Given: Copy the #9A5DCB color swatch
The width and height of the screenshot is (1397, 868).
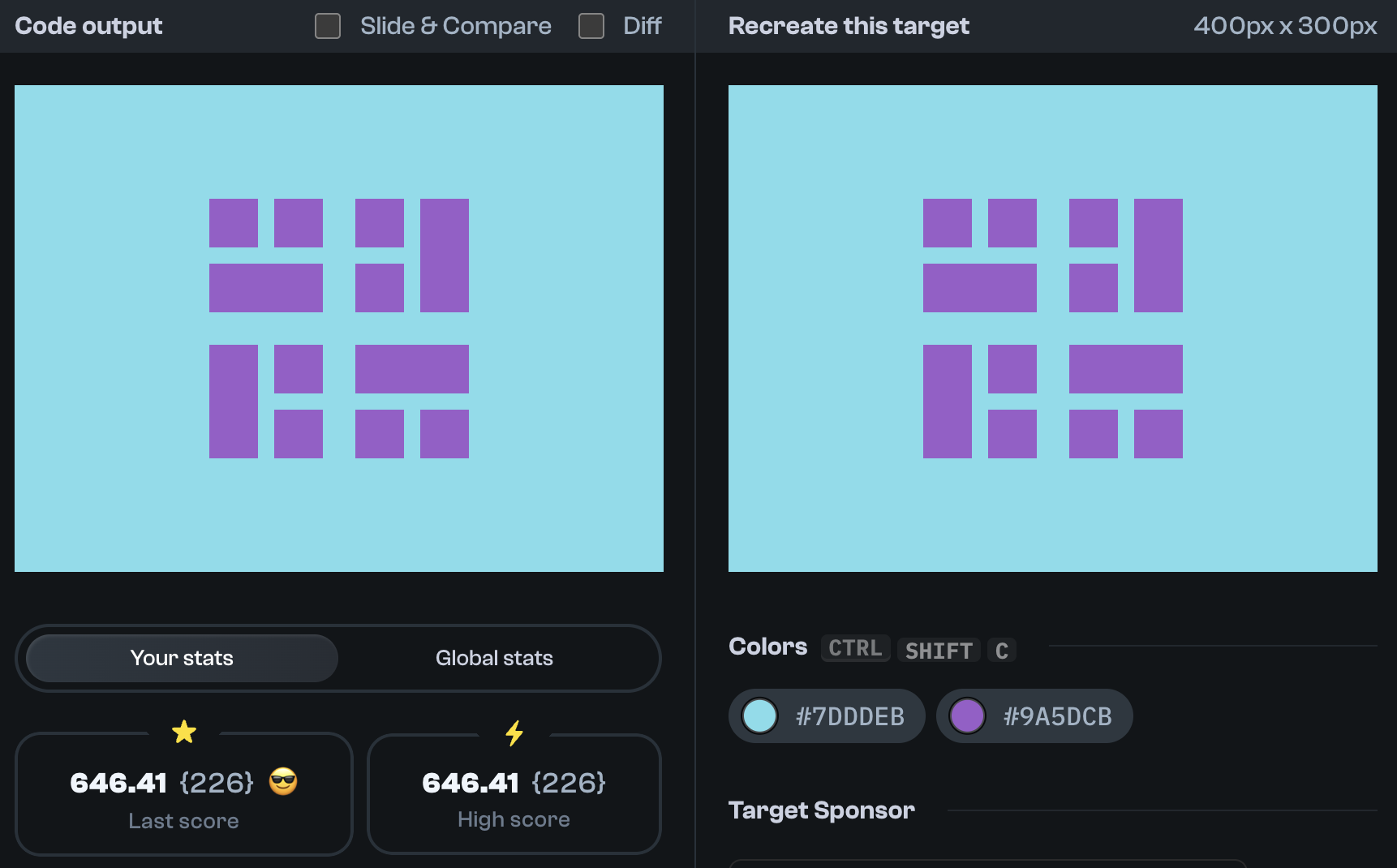Looking at the screenshot, I should [1034, 715].
